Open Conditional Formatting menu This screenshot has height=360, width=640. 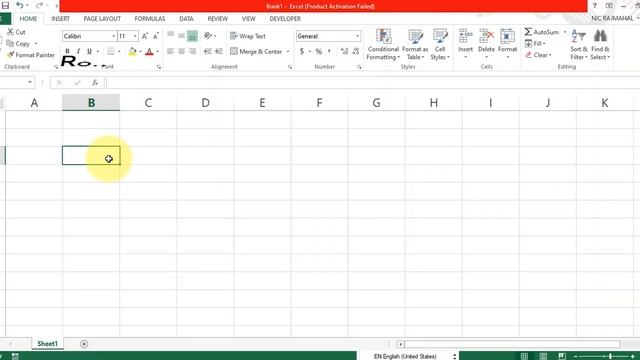383,44
